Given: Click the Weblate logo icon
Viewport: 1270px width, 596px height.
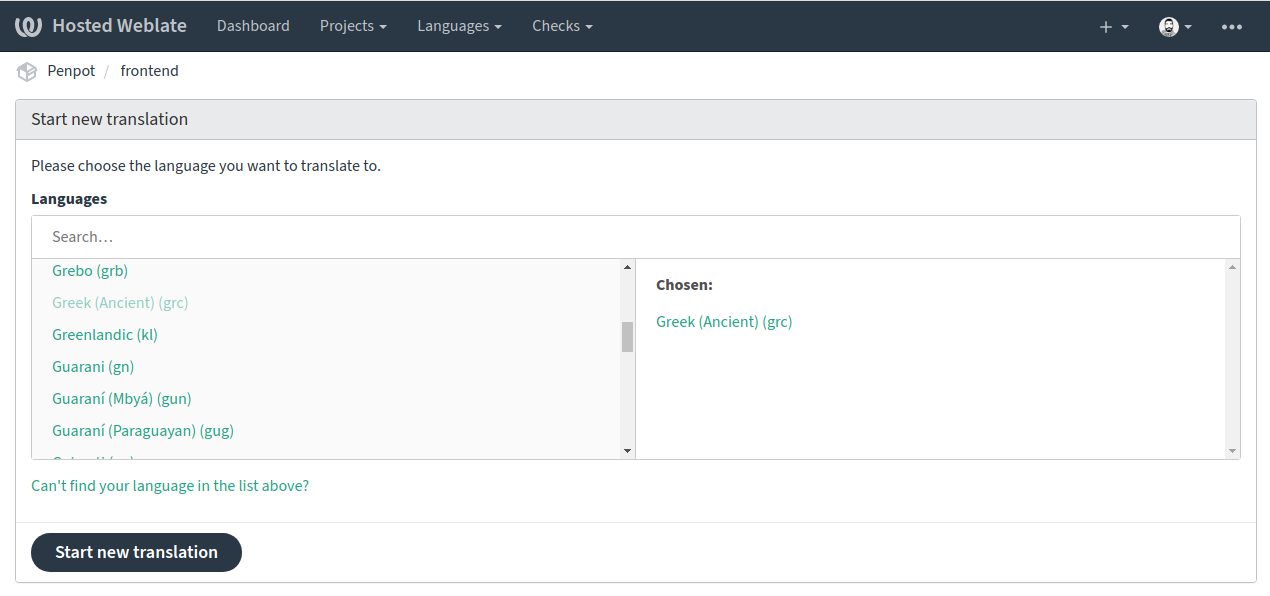Looking at the screenshot, I should click(x=28, y=26).
